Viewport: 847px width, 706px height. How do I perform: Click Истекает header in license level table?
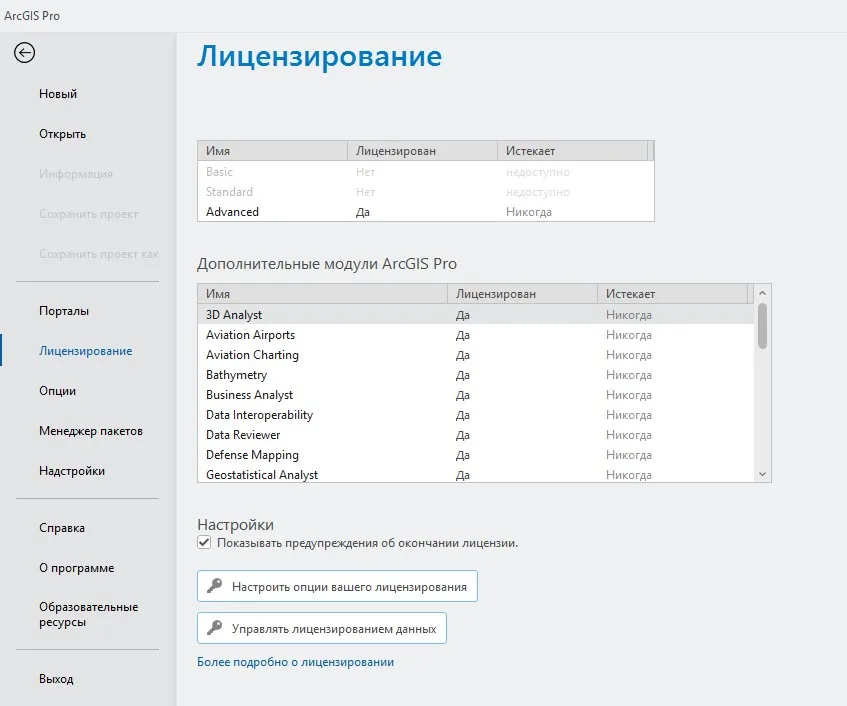572,151
